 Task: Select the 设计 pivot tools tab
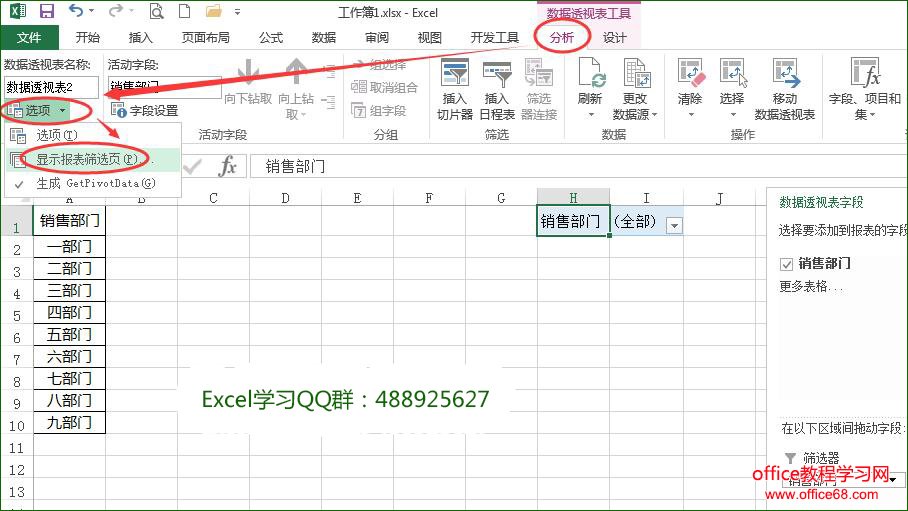click(x=614, y=38)
